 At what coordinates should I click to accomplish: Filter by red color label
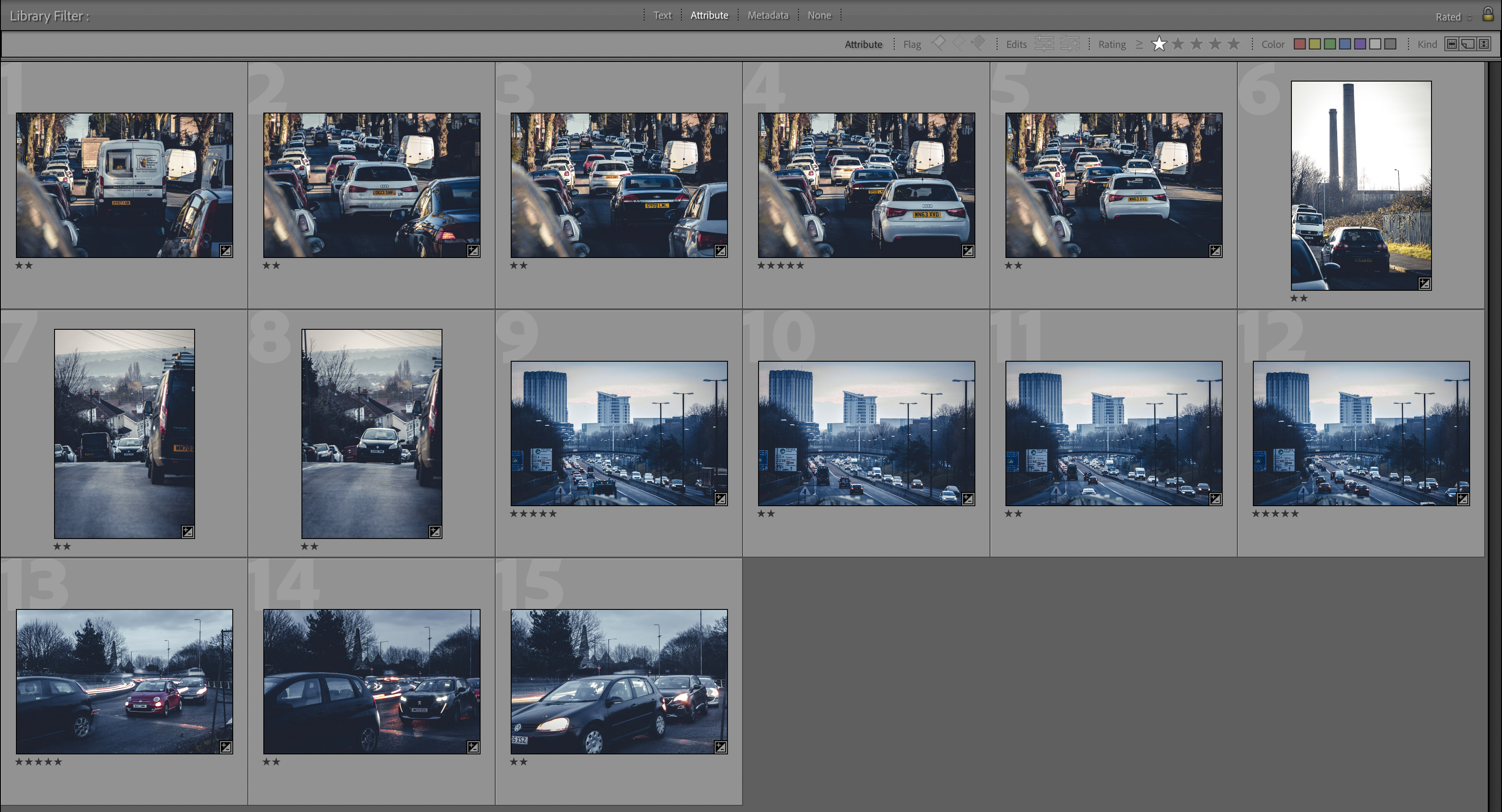[x=1300, y=44]
